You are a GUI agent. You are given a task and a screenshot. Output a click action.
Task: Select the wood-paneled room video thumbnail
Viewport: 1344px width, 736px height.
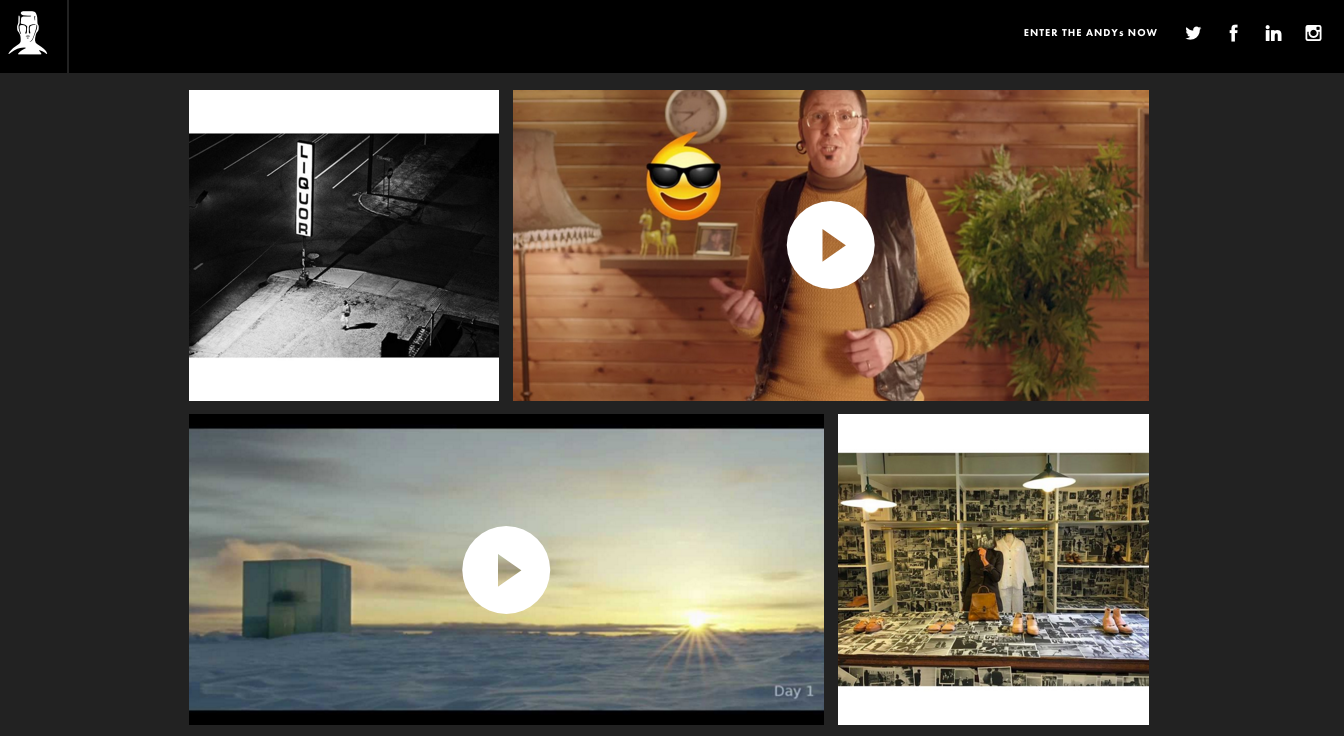[x=831, y=244]
